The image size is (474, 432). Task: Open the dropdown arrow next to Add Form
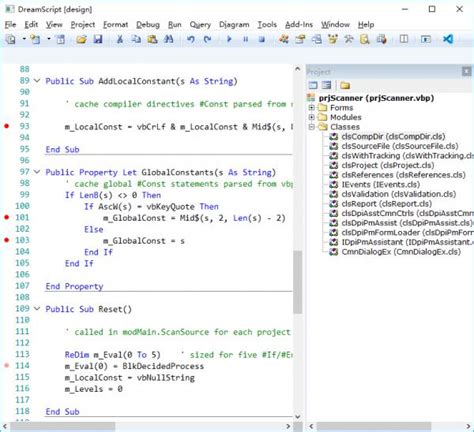[49, 39]
